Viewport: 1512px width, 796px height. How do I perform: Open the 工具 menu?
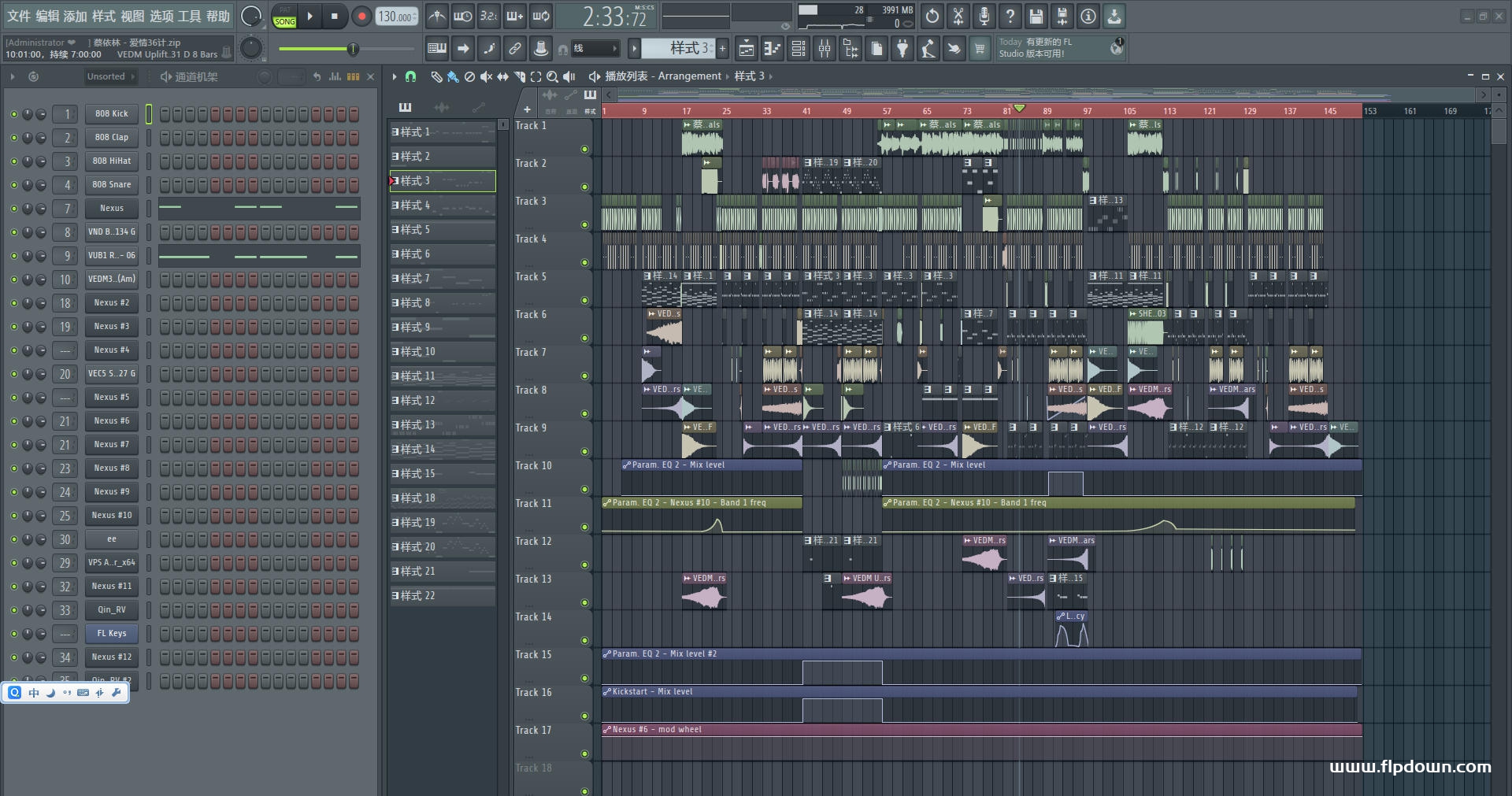click(x=190, y=16)
